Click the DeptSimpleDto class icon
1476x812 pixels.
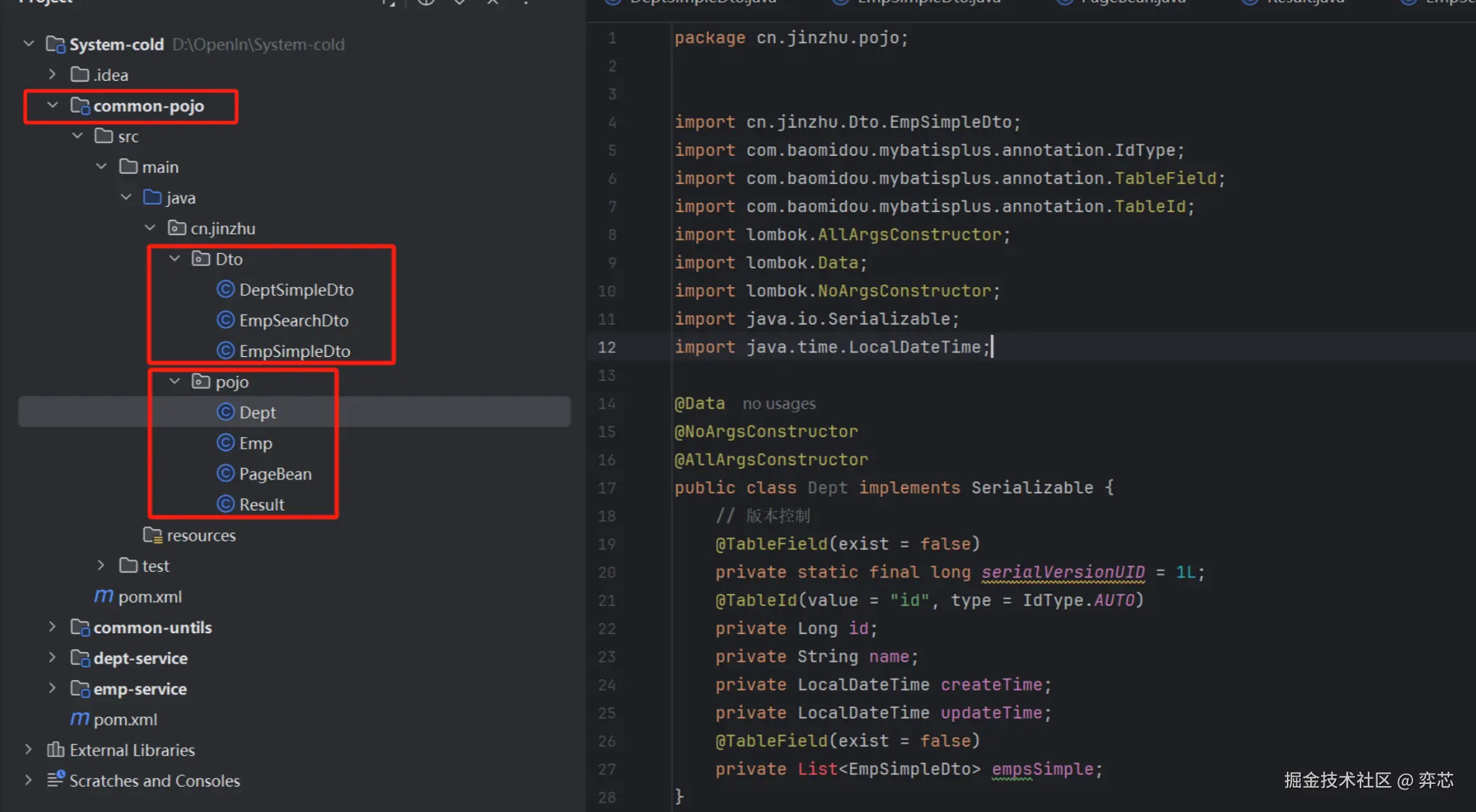click(226, 290)
